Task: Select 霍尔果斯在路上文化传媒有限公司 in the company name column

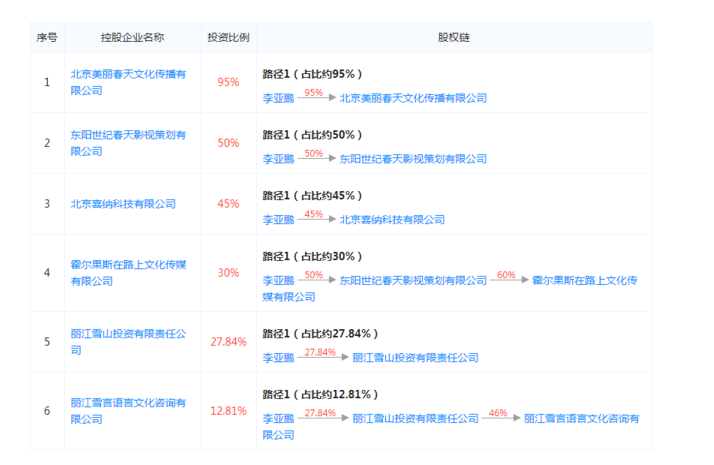Action: point(128,264)
